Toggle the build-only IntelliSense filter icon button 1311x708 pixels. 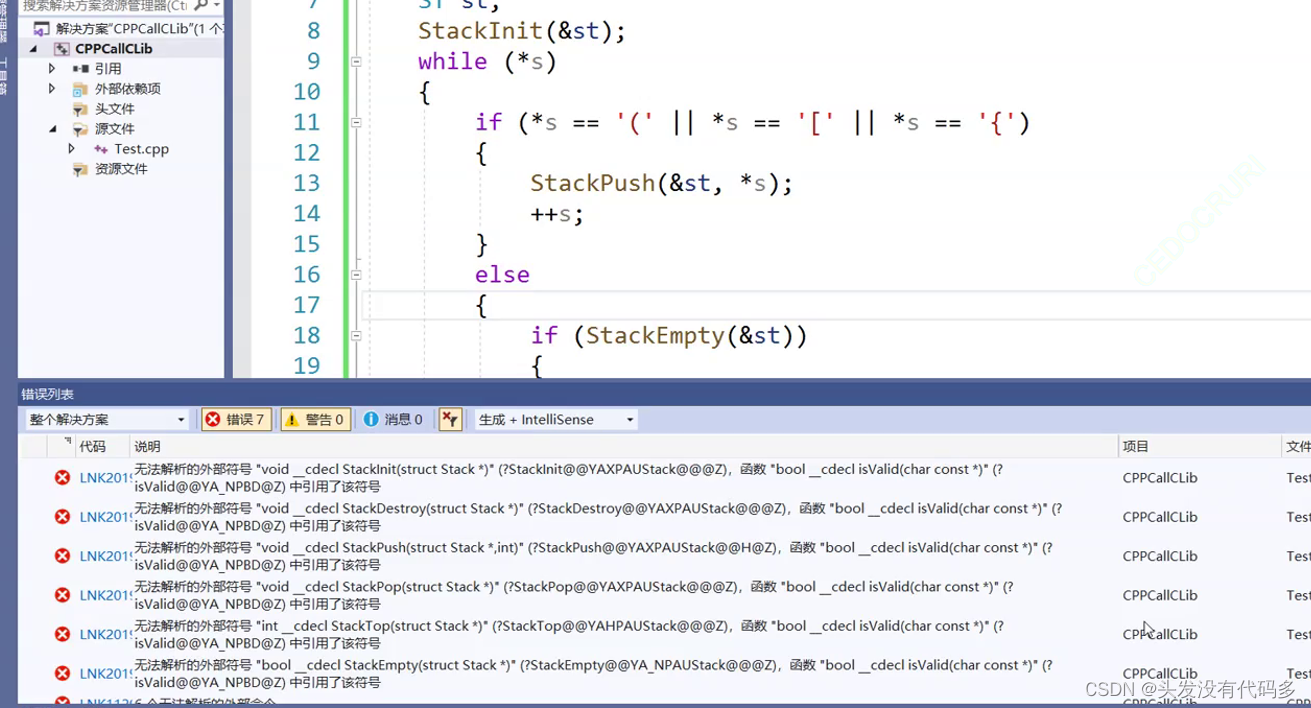click(450, 420)
